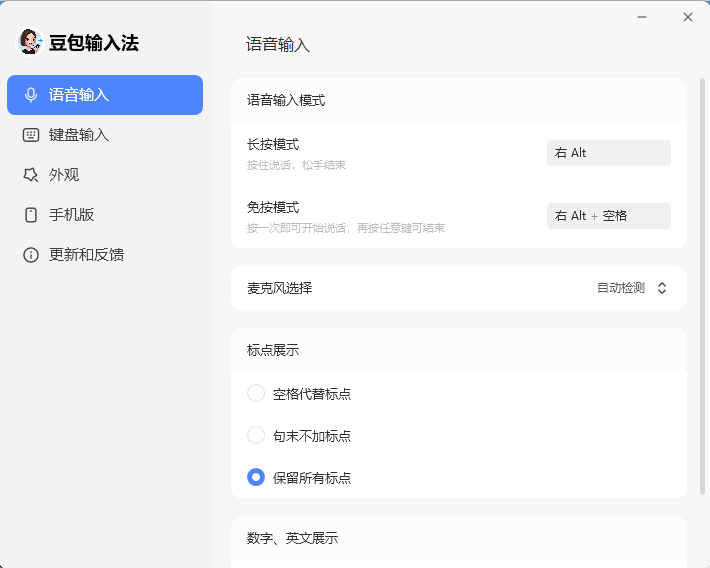Click the appearance icon beside 外观
Image resolution: width=710 pixels, height=568 pixels.
click(x=31, y=175)
